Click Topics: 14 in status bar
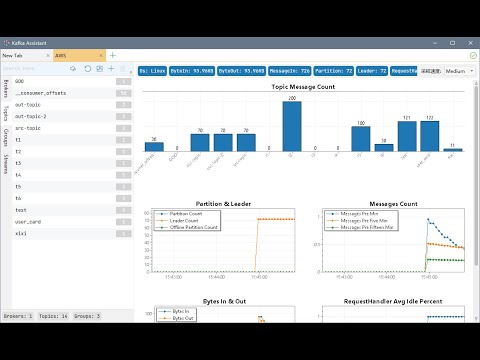480x360 pixels. tap(53, 316)
